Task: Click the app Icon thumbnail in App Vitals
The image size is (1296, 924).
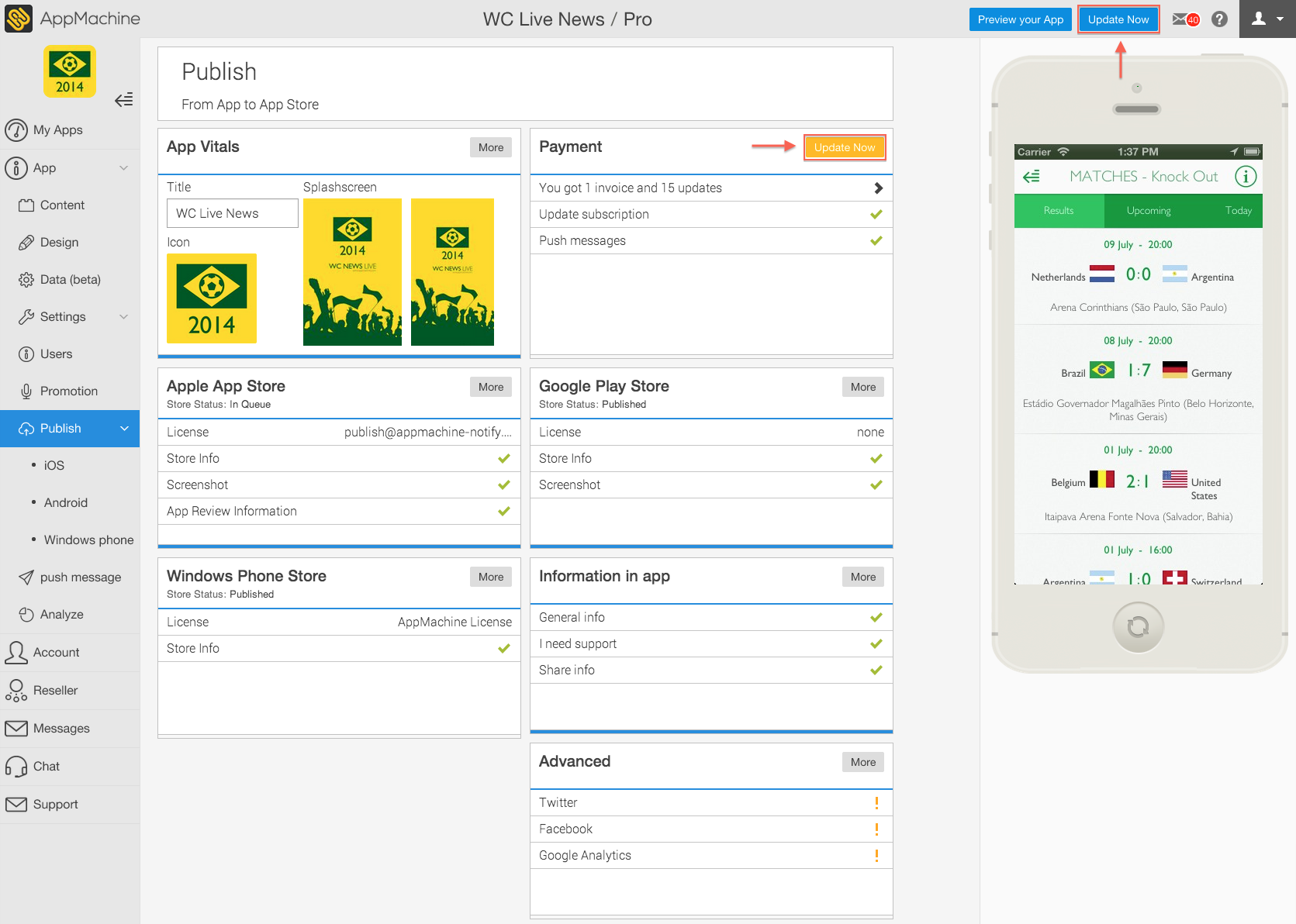Action: pyautogui.click(x=212, y=298)
